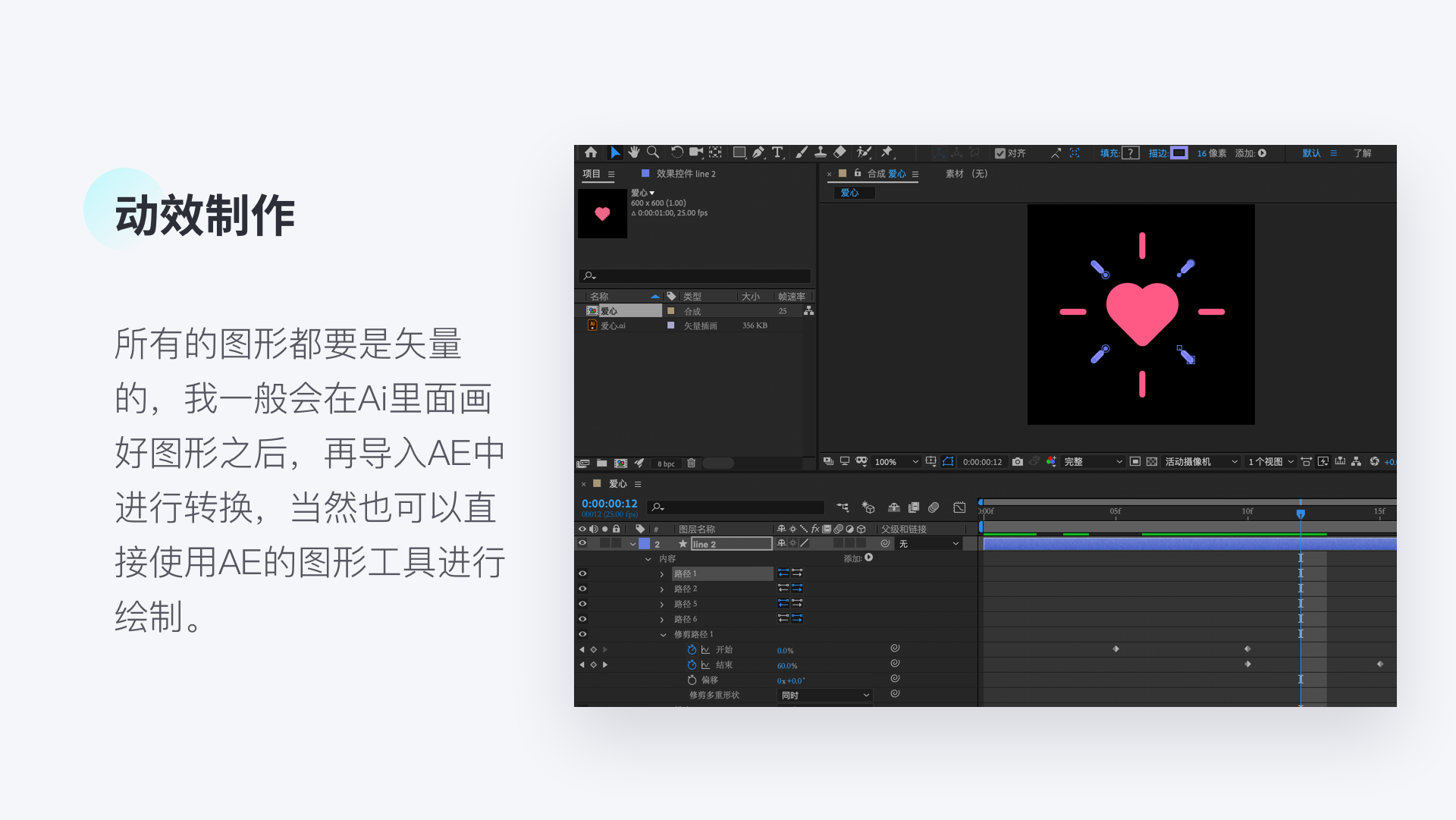Viewport: 1456px width, 820px height.
Task: Select the Pen tool in toolbar
Action: 758,152
